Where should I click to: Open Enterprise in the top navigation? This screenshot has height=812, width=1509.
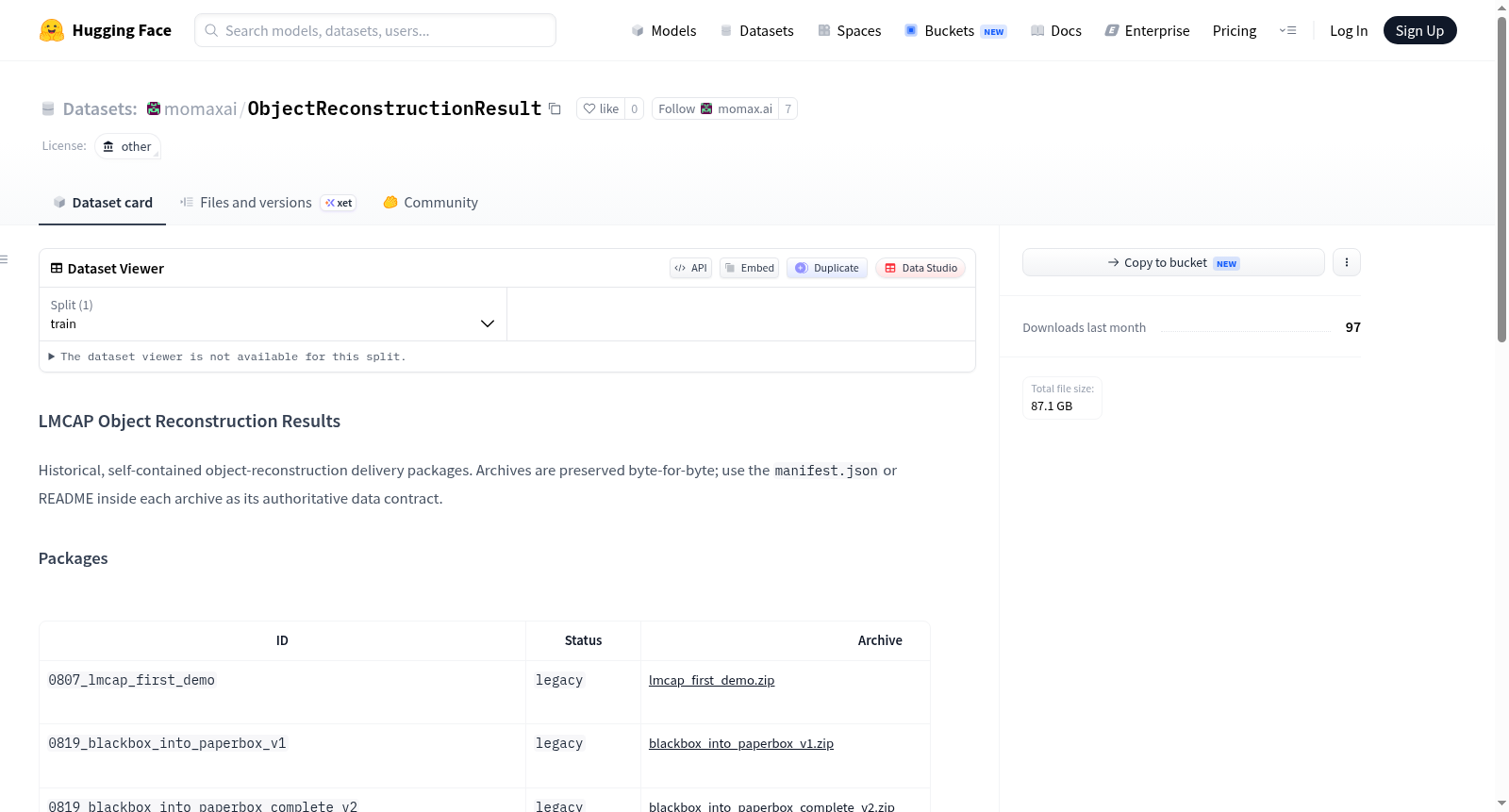tap(1147, 30)
